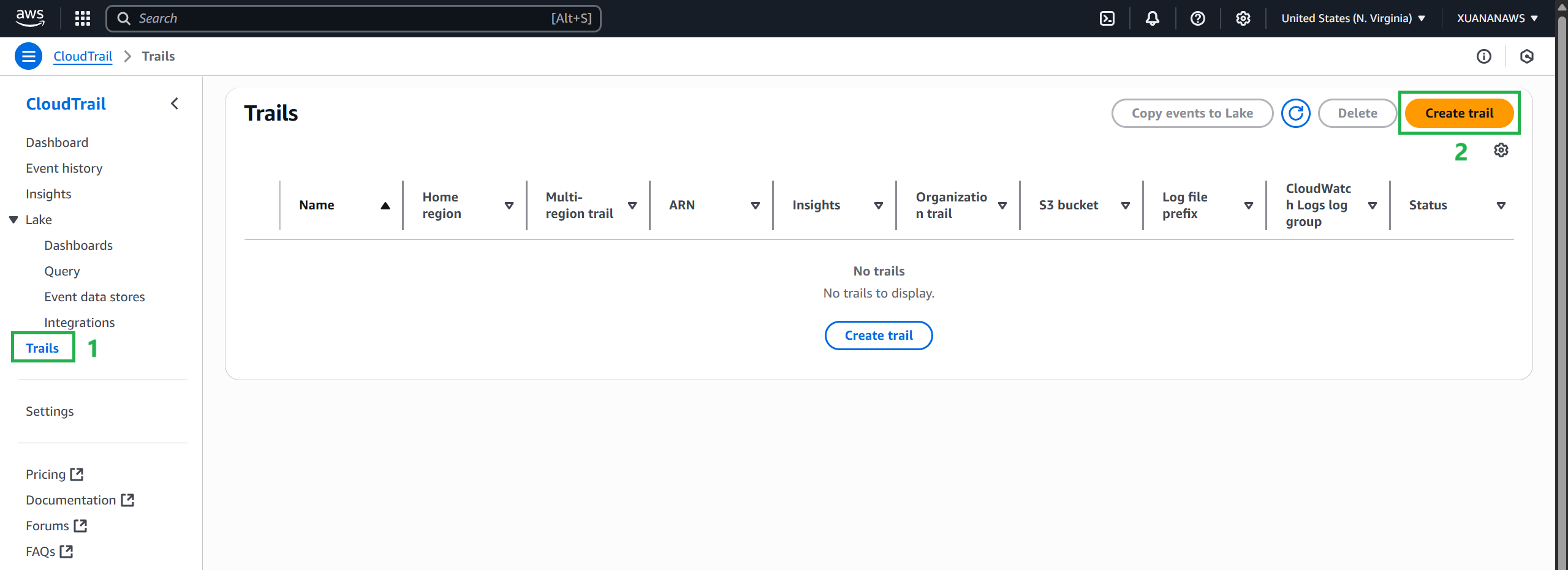The image size is (1568, 570).
Task: Toggle the blue hamburger navigation menu
Action: coord(28,56)
